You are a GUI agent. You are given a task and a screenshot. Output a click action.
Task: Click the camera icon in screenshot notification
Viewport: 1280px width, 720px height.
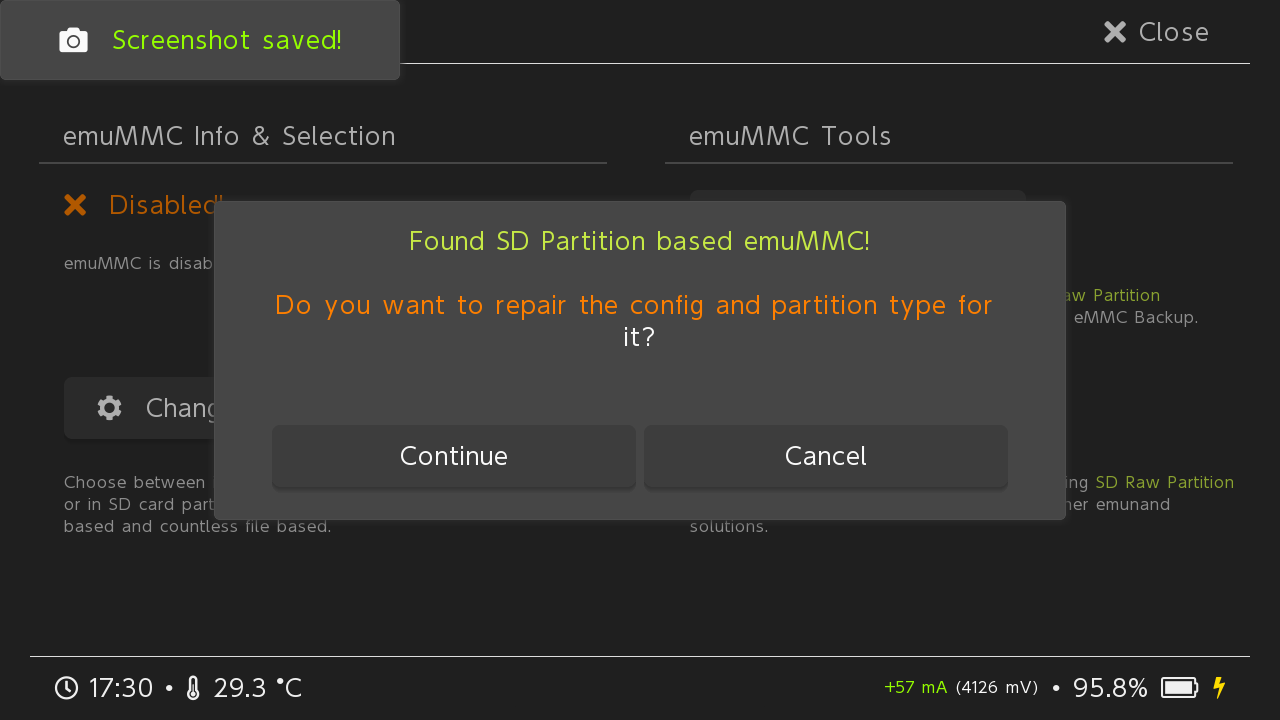(x=73, y=40)
